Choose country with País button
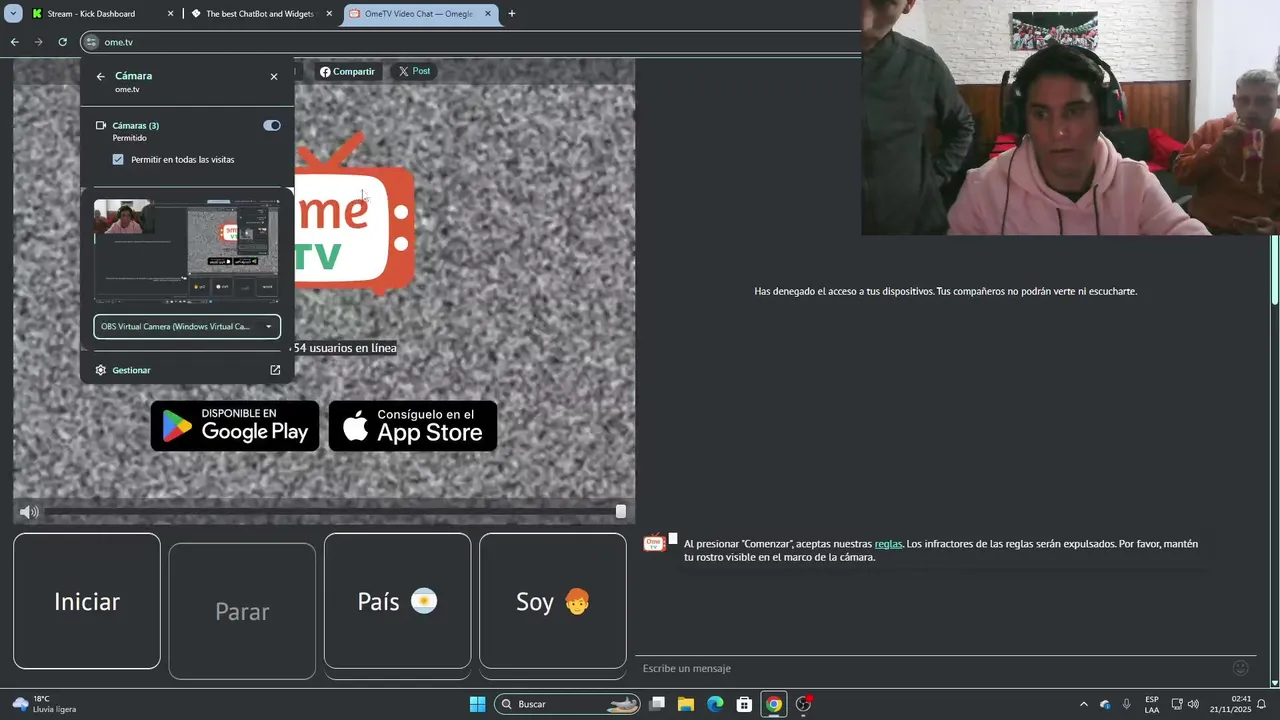Viewport: 1280px width, 720px height. [x=397, y=601]
